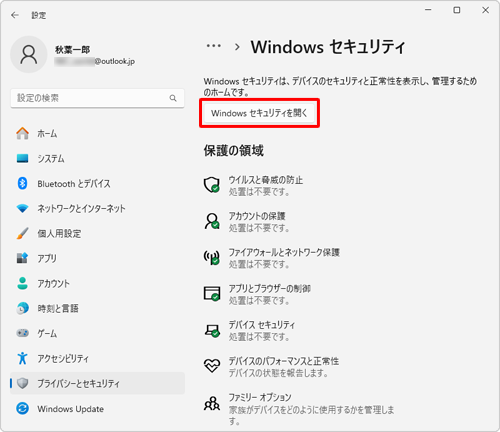Click the ホーム house icon
Screen dimensions: 500x432
(x=22, y=133)
